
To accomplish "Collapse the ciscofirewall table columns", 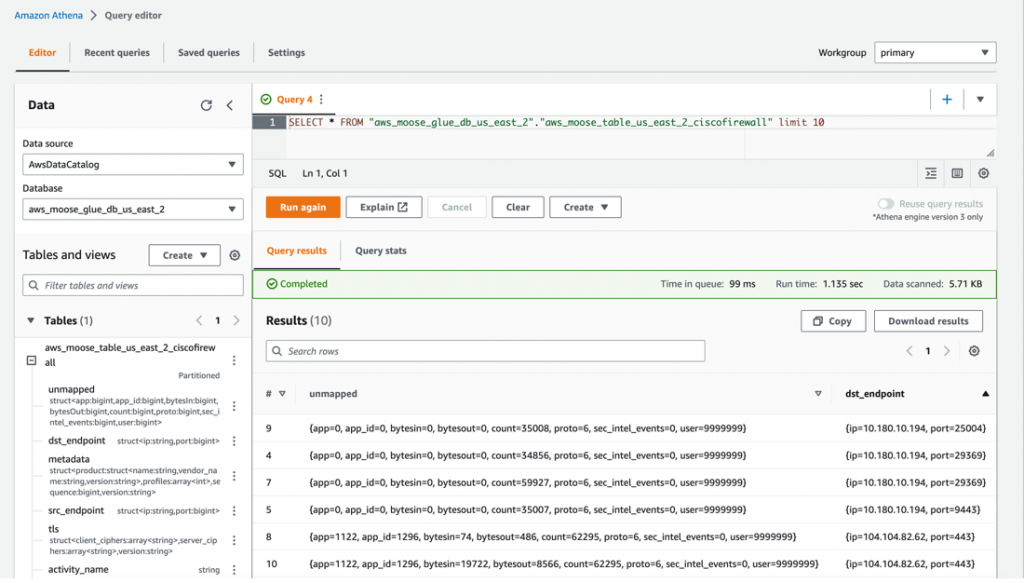I will pos(31,361).
